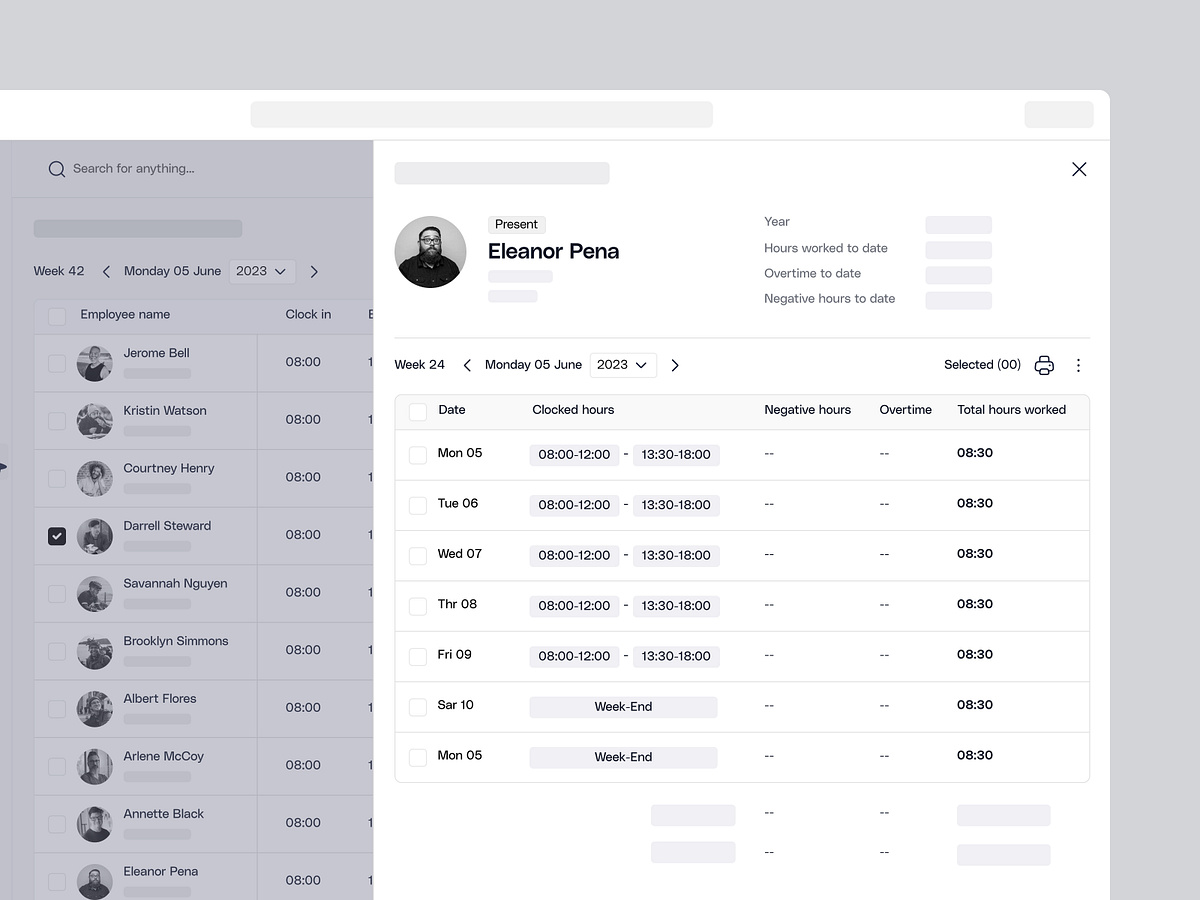Click the sidebar's next week arrow

[x=314, y=271]
